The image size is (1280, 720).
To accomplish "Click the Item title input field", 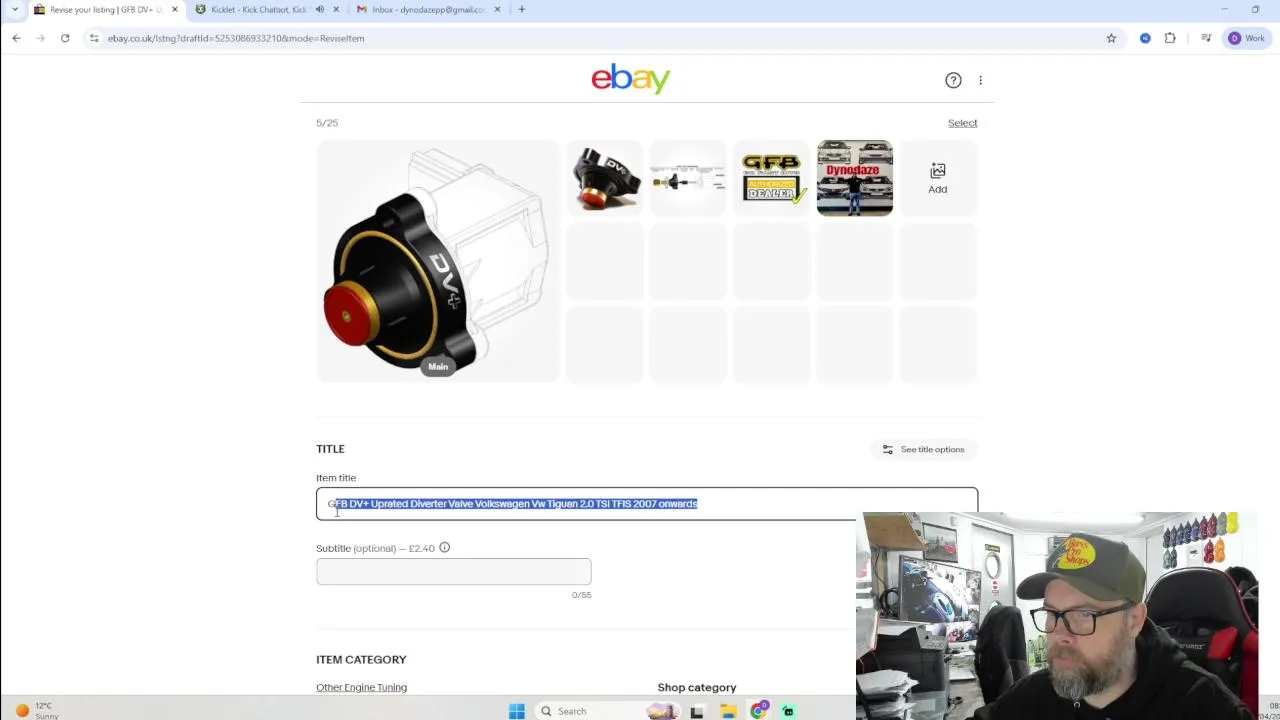I will click(647, 504).
